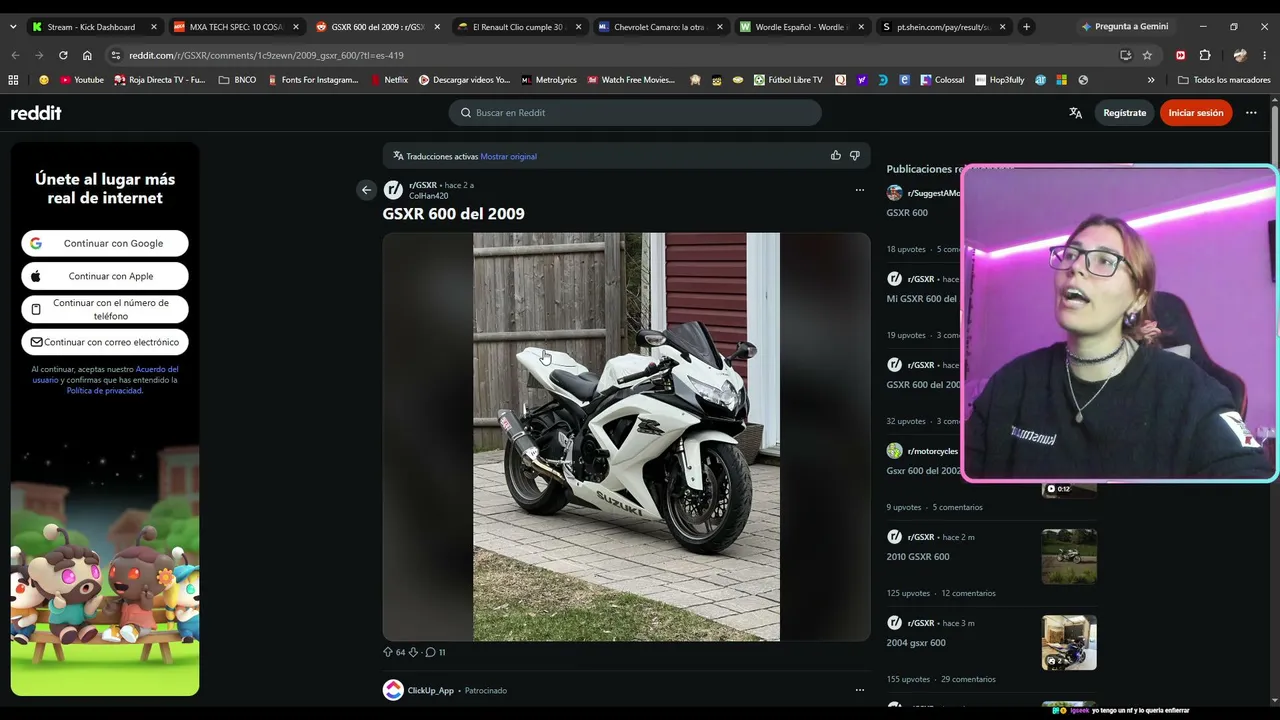Open the comments bubble with 11 comments
Image resolution: width=1280 pixels, height=720 pixels.
(x=435, y=652)
